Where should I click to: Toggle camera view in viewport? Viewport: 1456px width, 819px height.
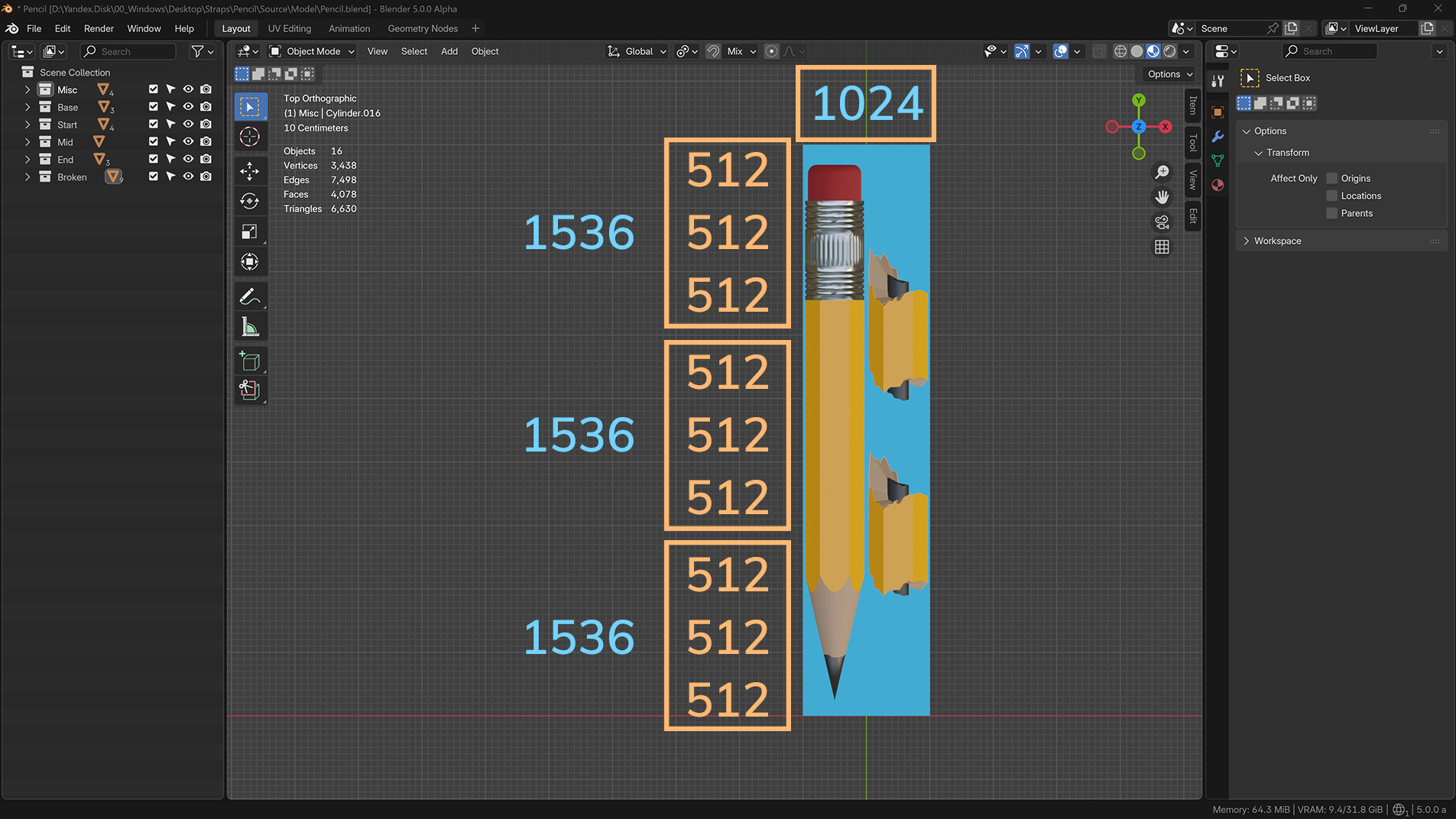1162,222
